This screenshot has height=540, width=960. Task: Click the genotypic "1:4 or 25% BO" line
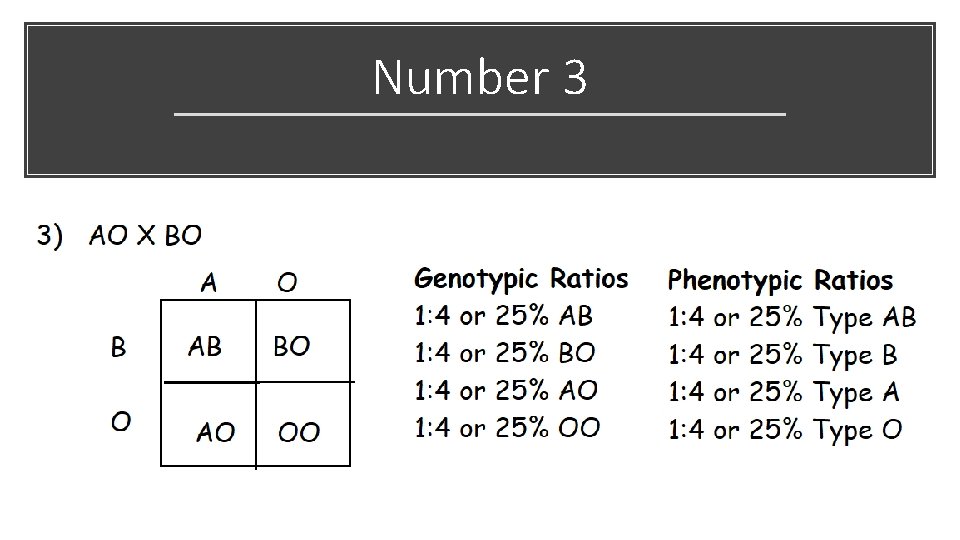point(504,353)
